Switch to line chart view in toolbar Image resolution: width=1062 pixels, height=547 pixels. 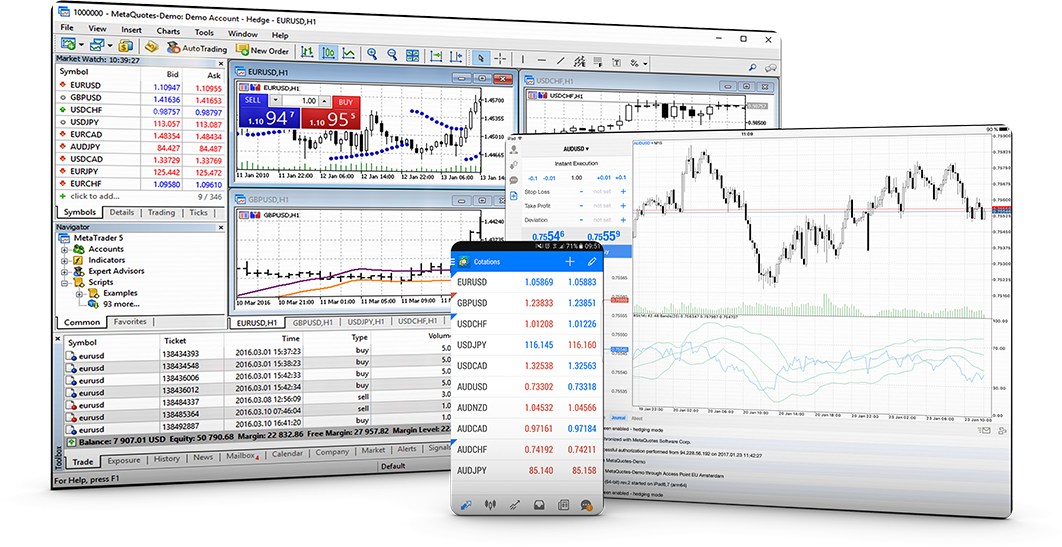click(349, 53)
